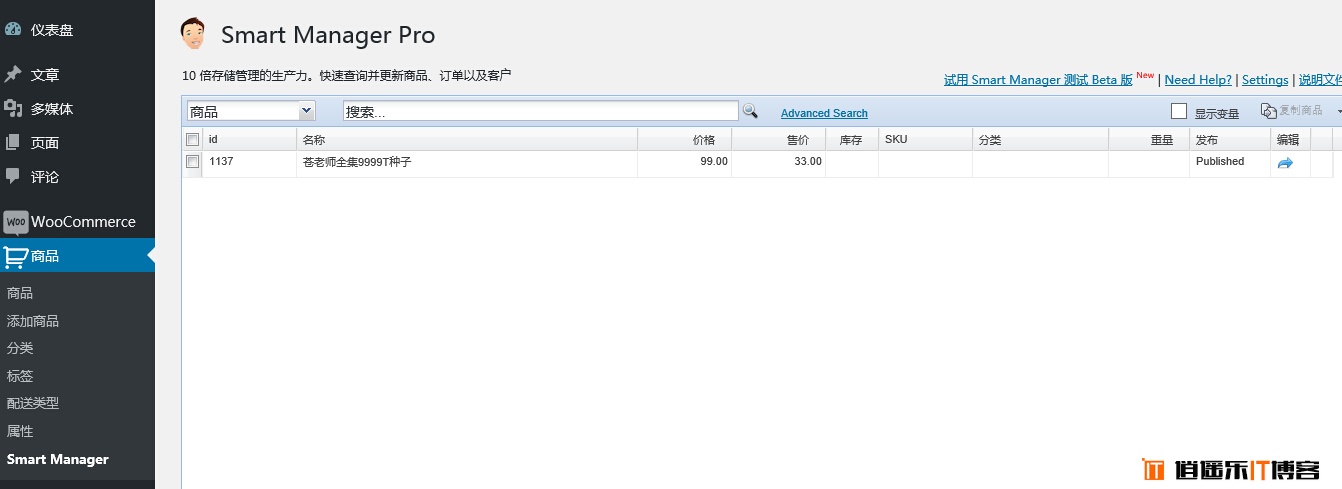
Task: Click the blue edit arrow for product 1137
Action: pyautogui.click(x=1285, y=163)
